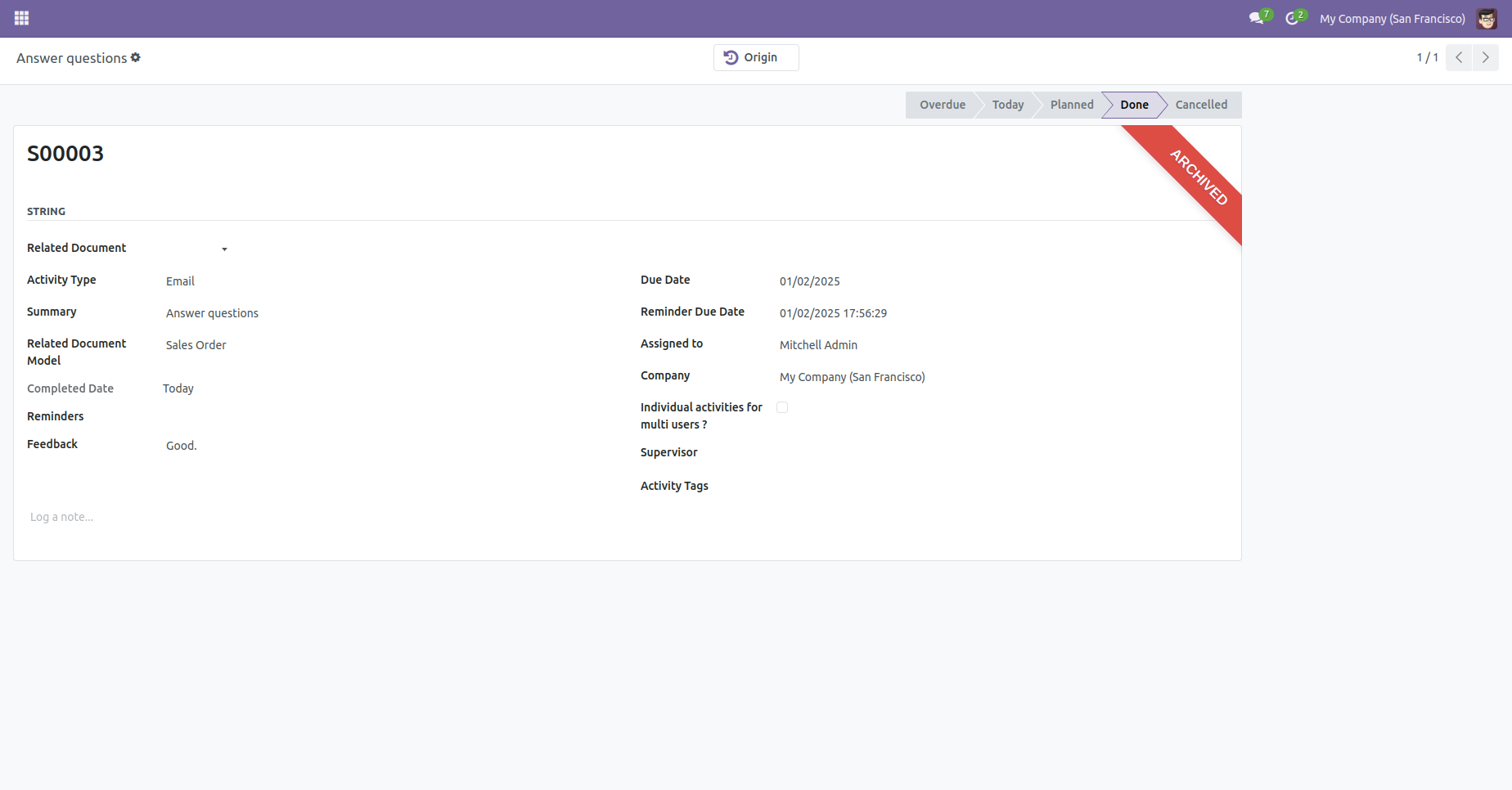Click the company value in form
Image resolution: width=1512 pixels, height=790 pixels.
click(x=853, y=377)
